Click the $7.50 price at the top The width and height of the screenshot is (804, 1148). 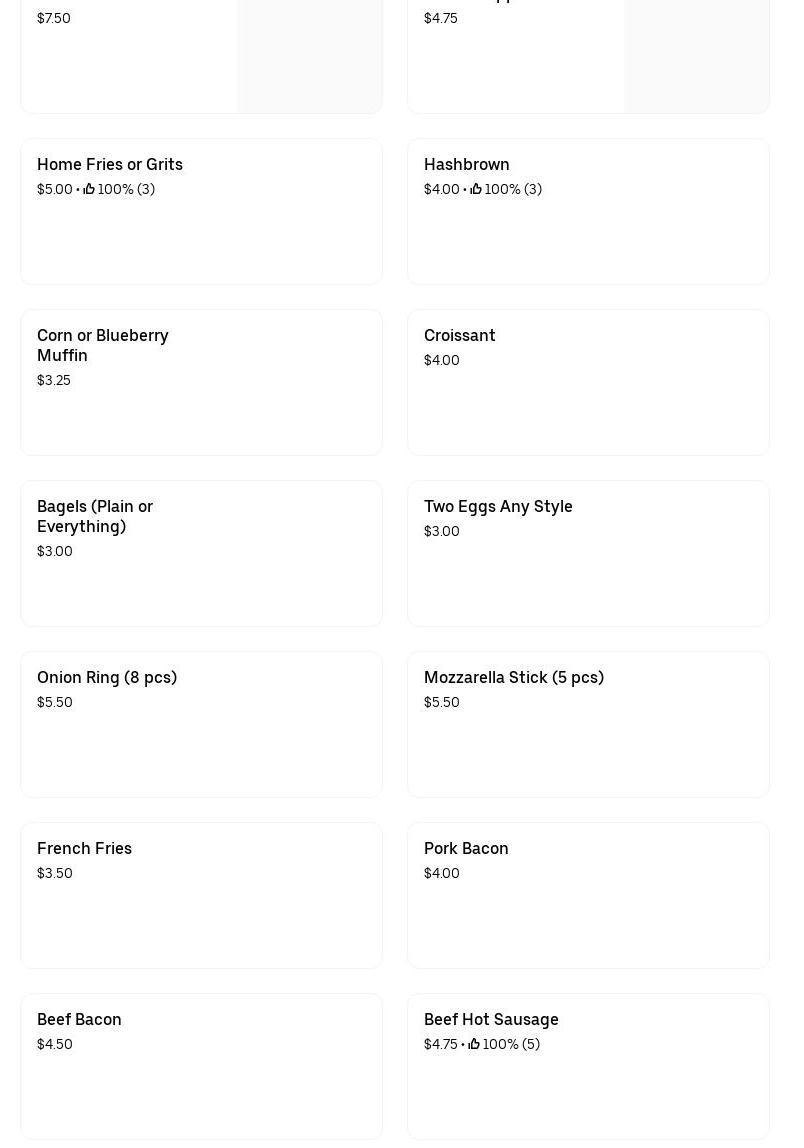pos(54,18)
